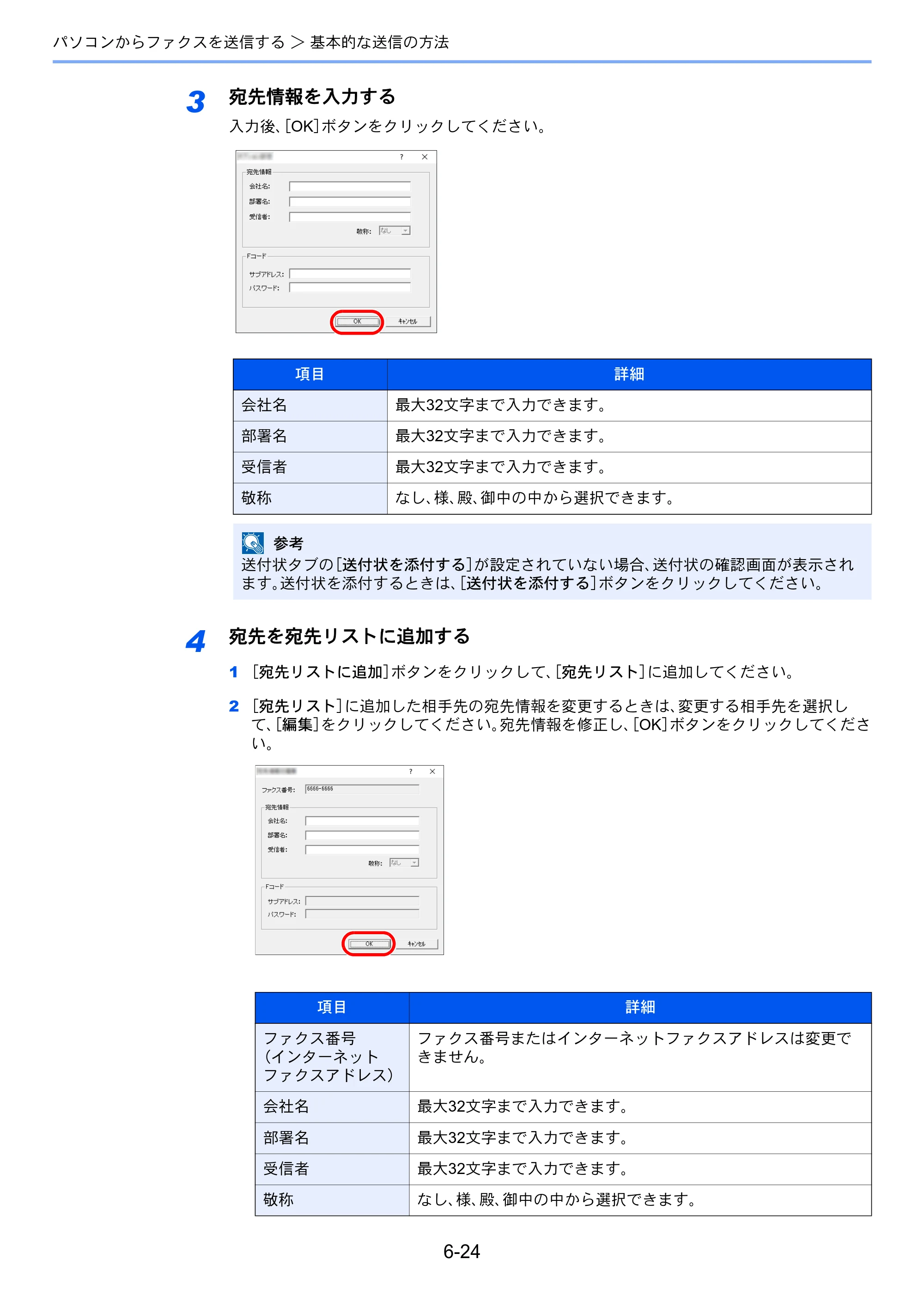
Task: Click the heading 宛先を宛先リストに追加する
Action: (349, 636)
